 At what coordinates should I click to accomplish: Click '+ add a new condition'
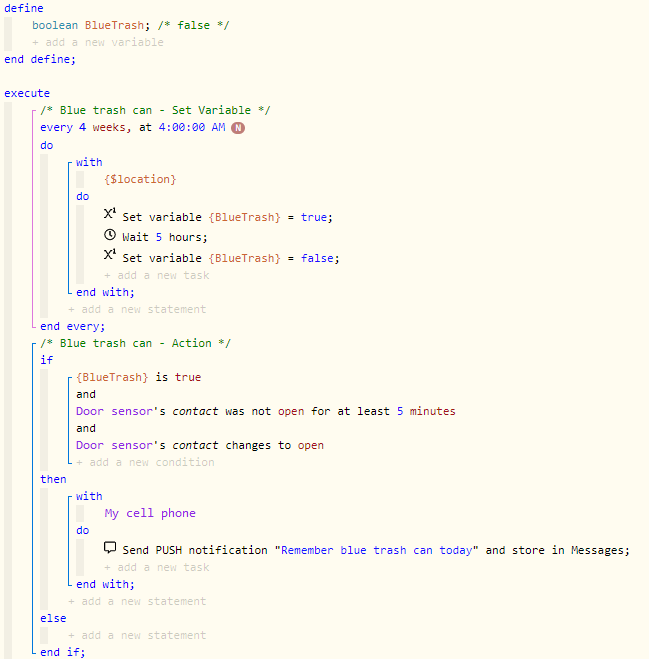[145, 462]
